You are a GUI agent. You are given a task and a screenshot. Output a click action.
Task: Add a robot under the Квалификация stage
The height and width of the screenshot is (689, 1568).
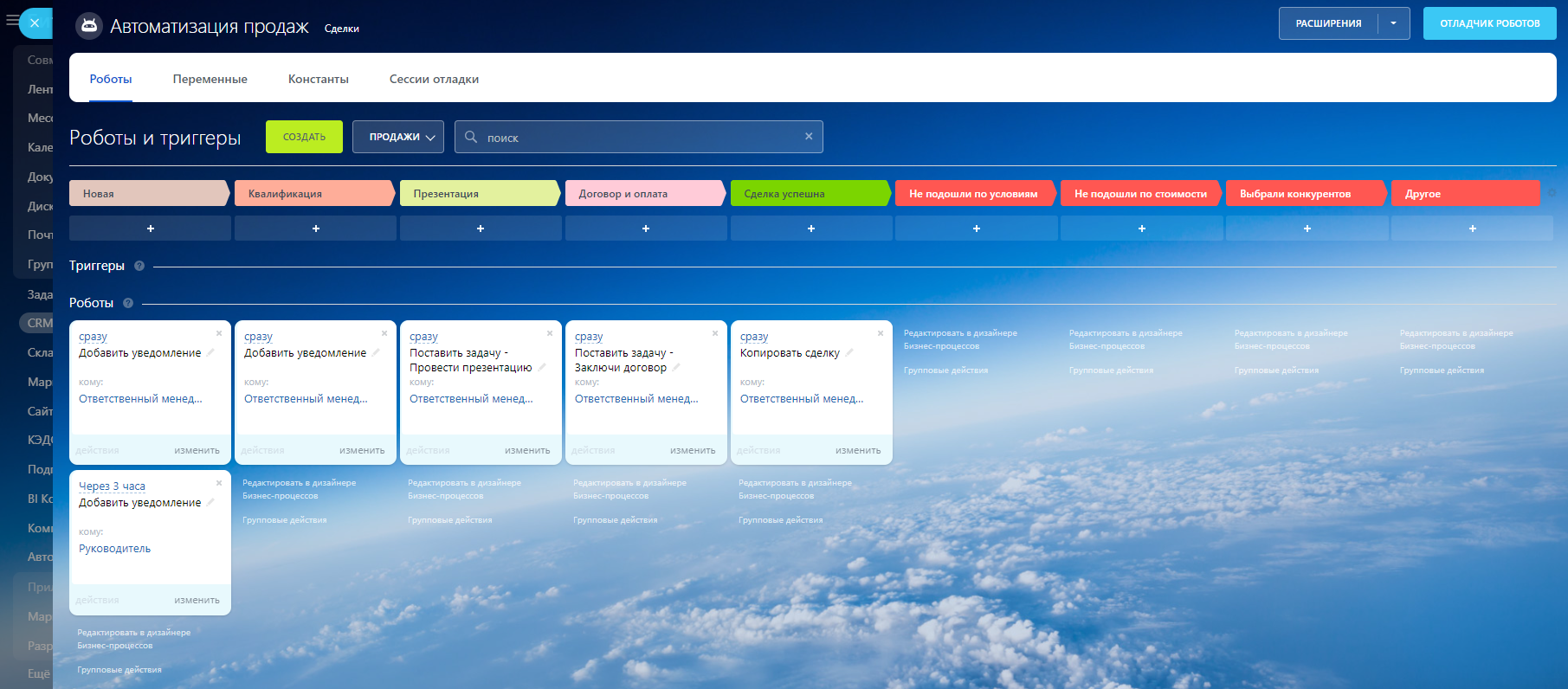pyautogui.click(x=315, y=229)
